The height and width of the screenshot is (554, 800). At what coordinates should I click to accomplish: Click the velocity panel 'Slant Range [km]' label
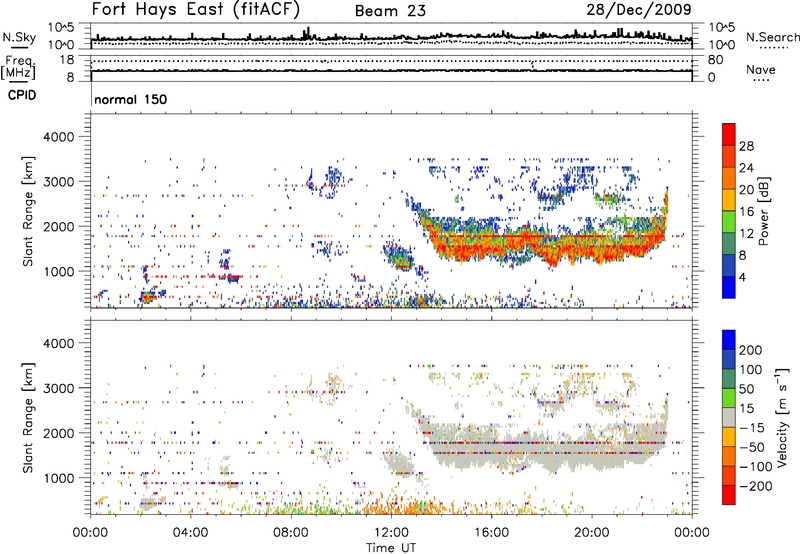pos(28,417)
